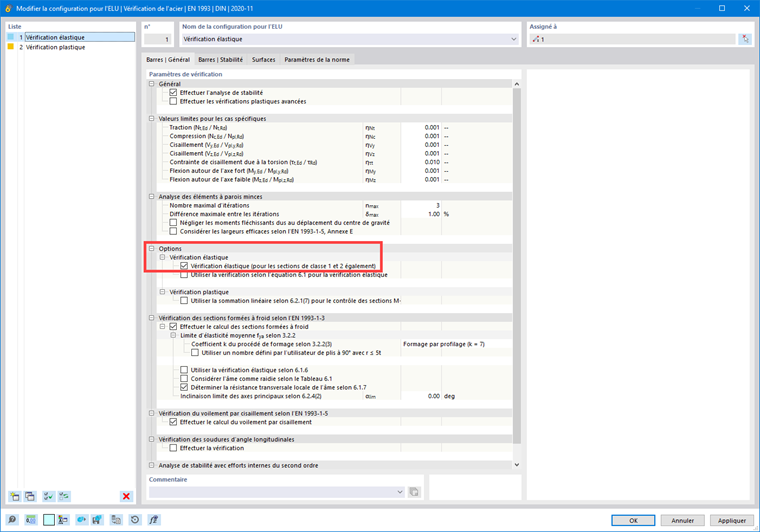
Task: Collapse 'Analyse des éléments à parois minces' section
Action: [152, 197]
